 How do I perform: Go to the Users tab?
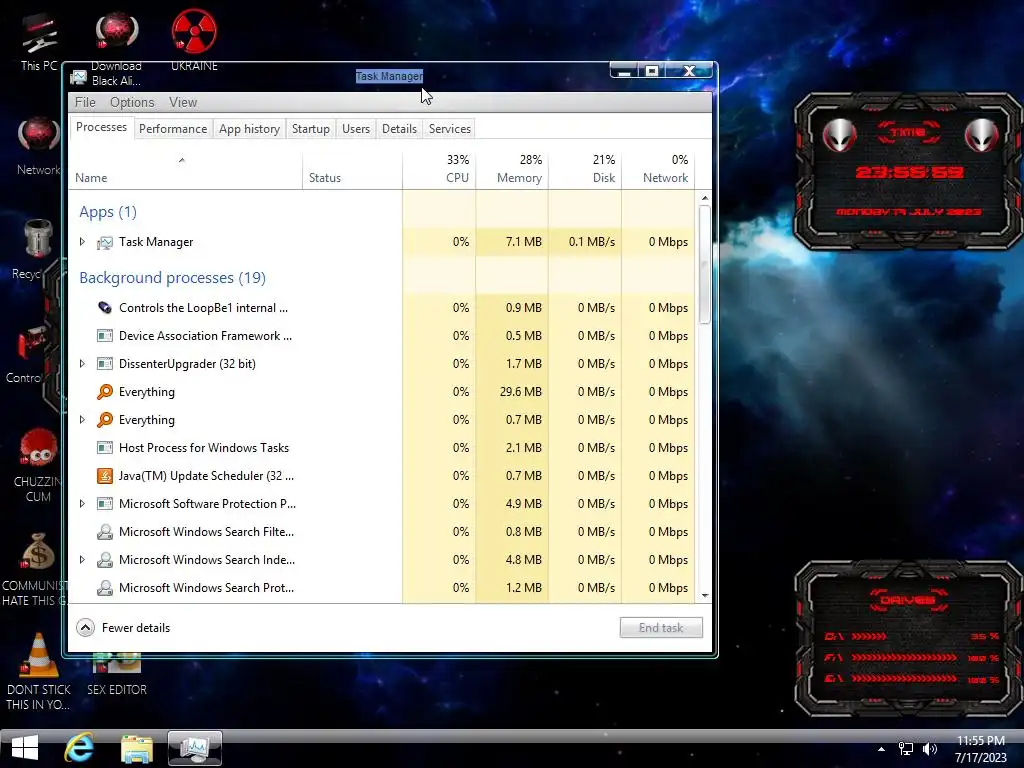(356, 129)
